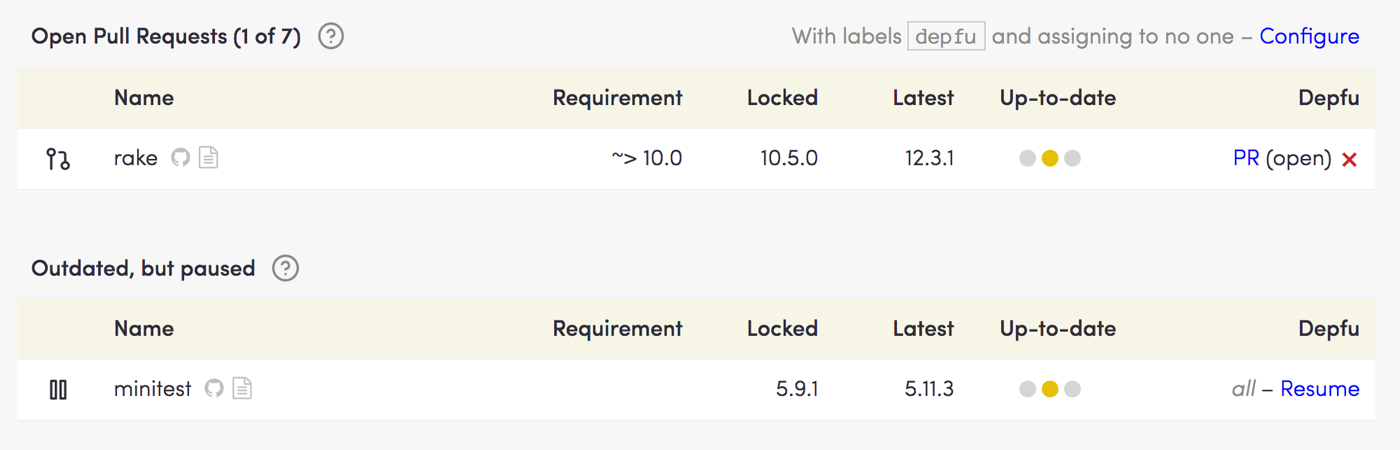This screenshot has width=1400, height=450.
Task: Click the minitest package name
Action: 152,389
